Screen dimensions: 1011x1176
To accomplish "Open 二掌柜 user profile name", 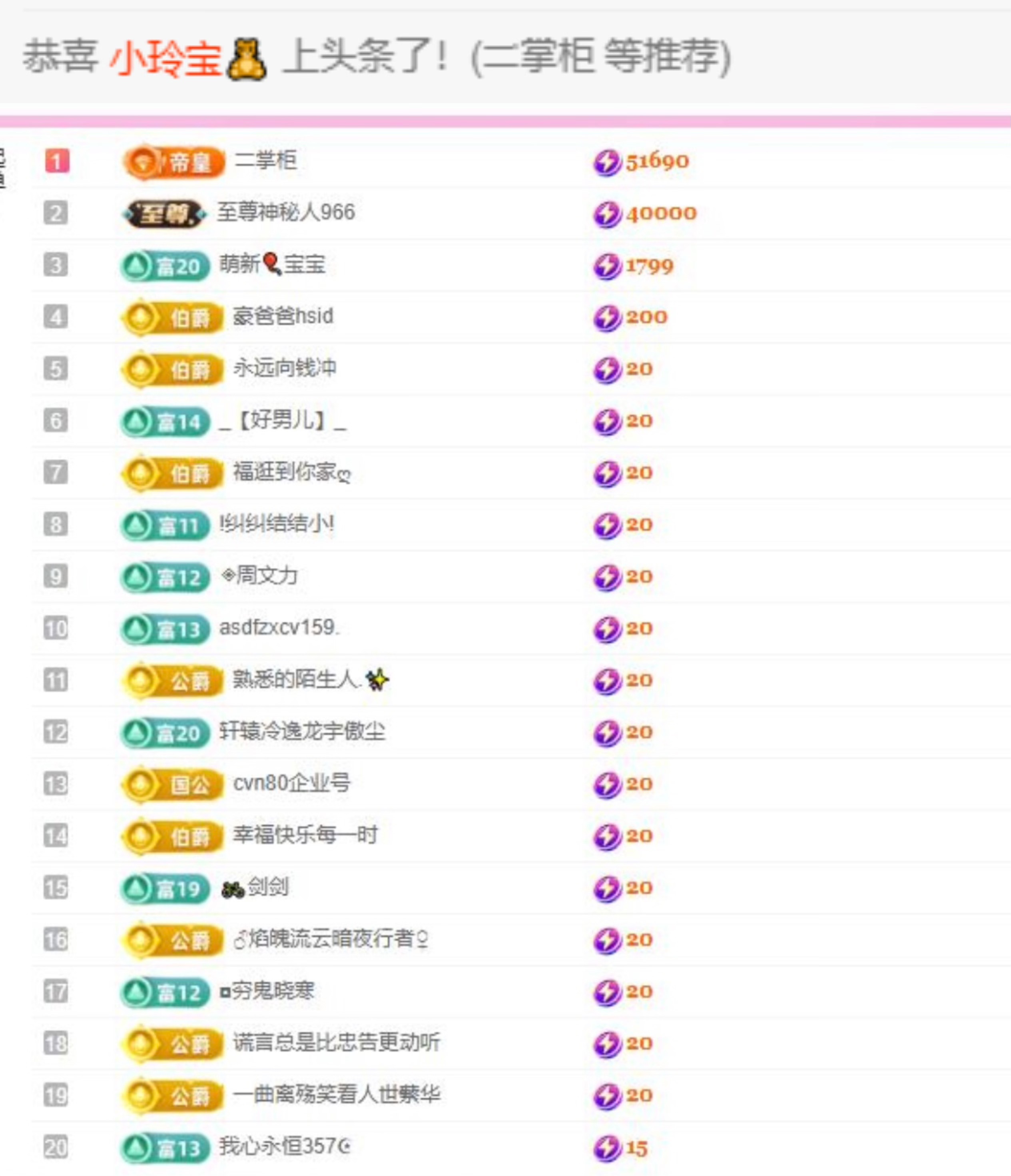I will point(265,161).
